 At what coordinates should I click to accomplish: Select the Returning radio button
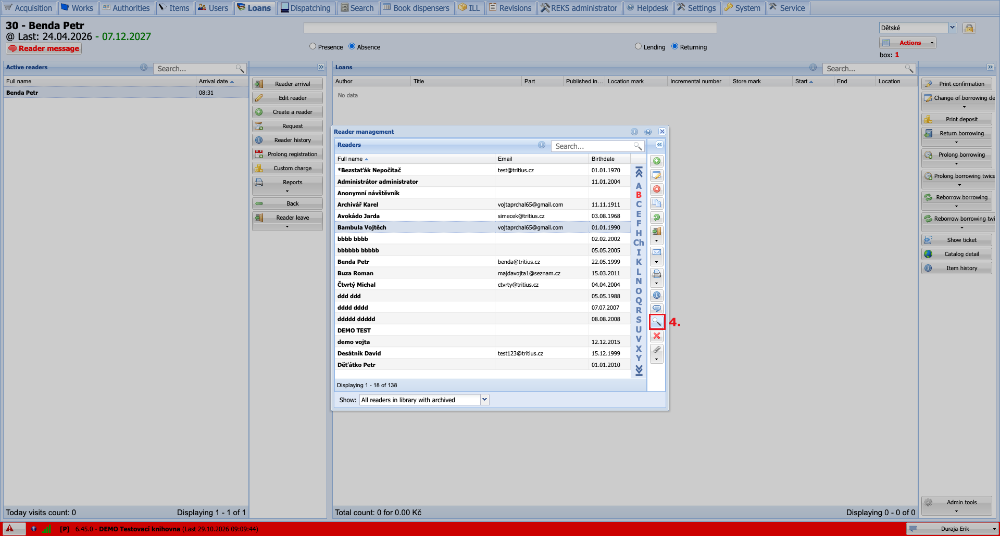click(675, 47)
